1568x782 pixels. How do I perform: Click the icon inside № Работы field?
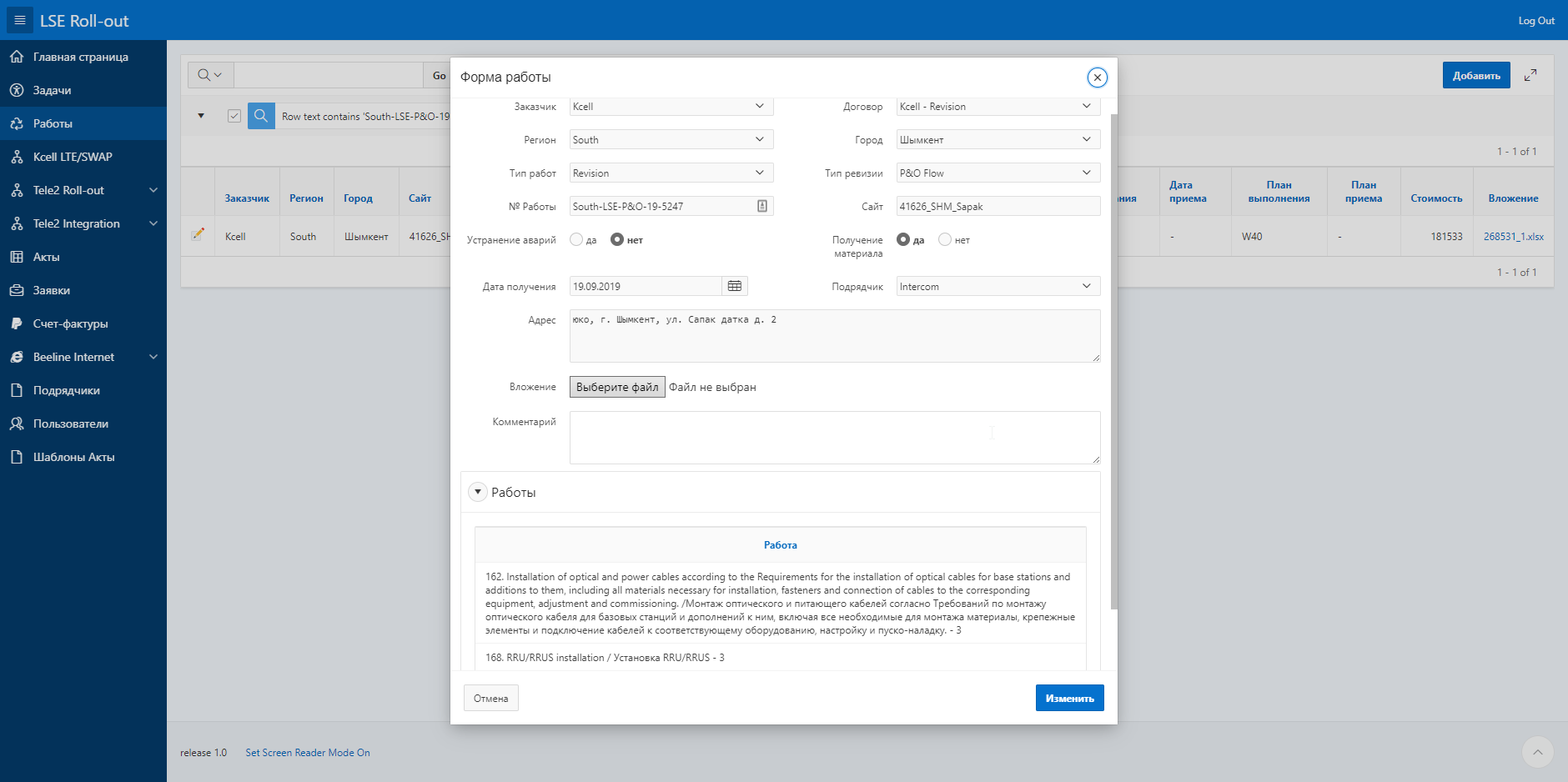click(x=762, y=206)
